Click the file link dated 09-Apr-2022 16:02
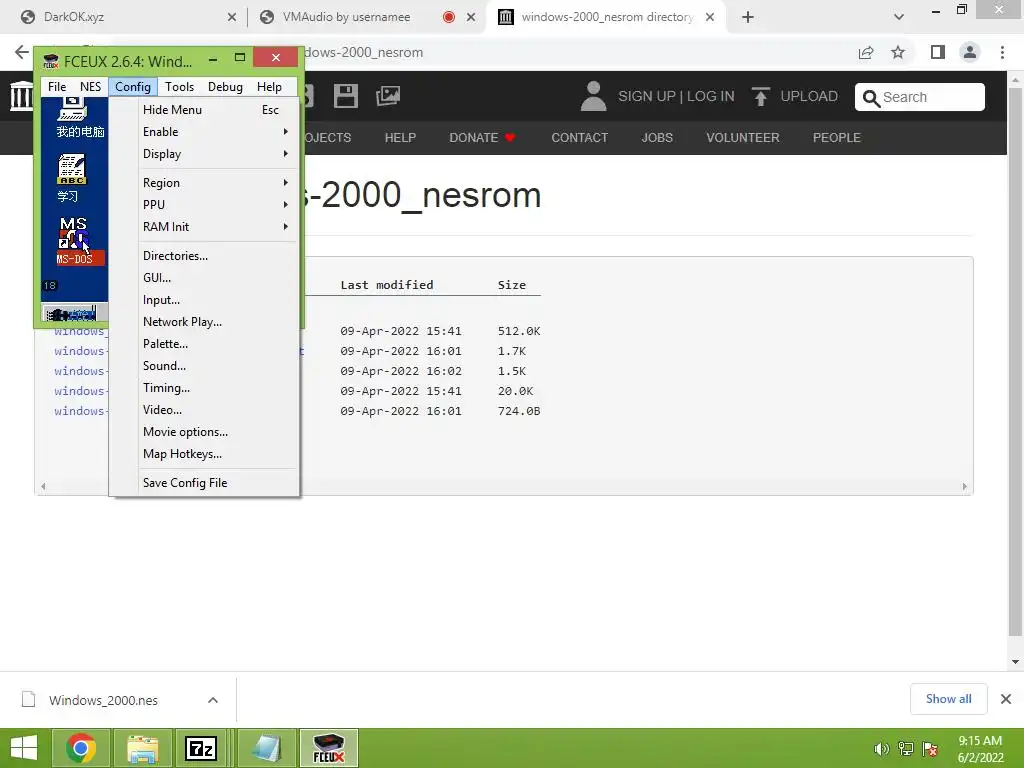Viewport: 1024px width, 768px height. [79, 371]
